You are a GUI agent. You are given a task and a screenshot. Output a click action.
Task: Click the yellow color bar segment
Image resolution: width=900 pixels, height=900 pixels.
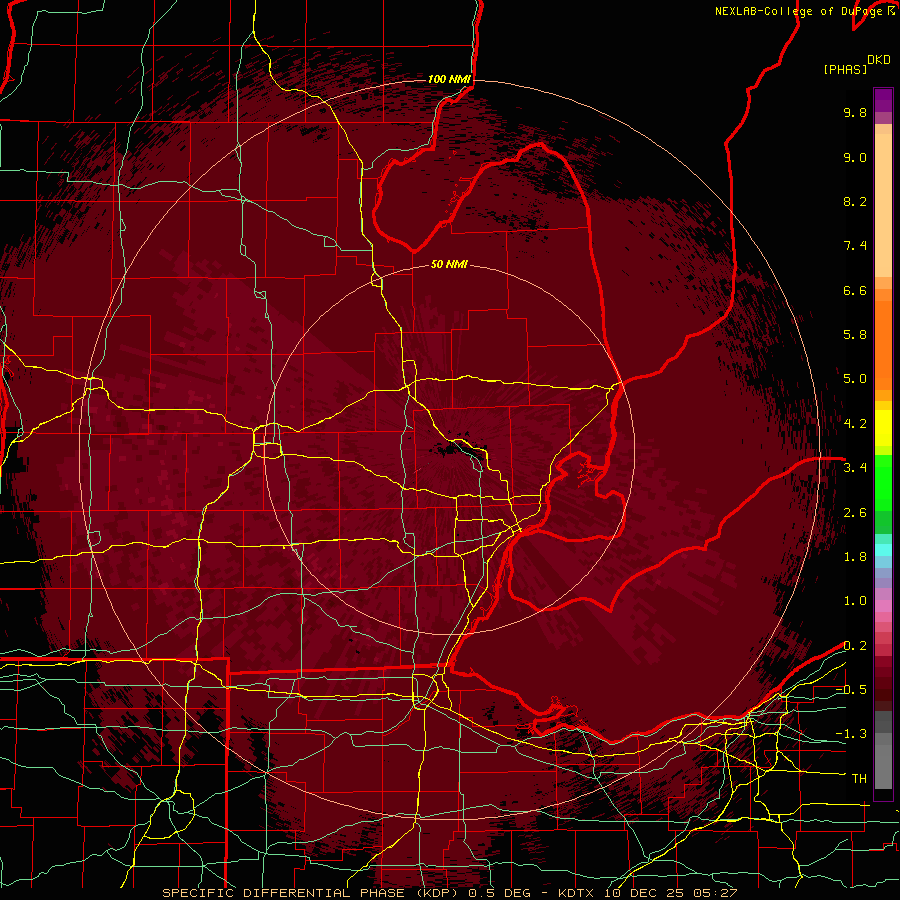[x=883, y=428]
